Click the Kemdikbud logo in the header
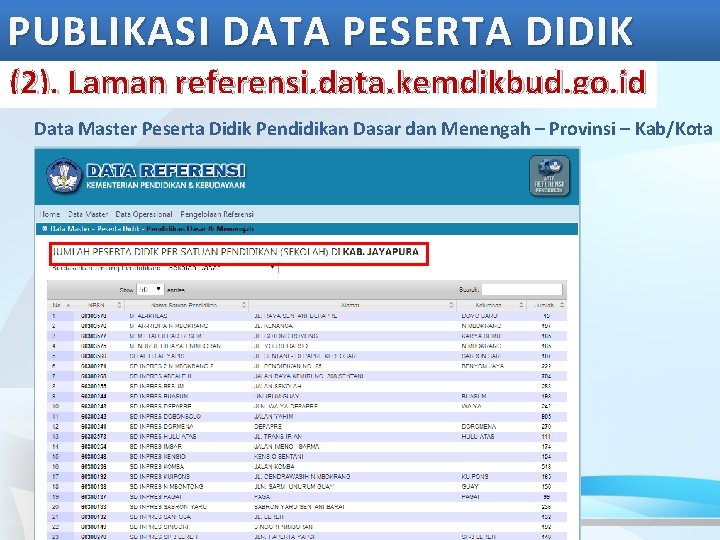 (x=64, y=176)
